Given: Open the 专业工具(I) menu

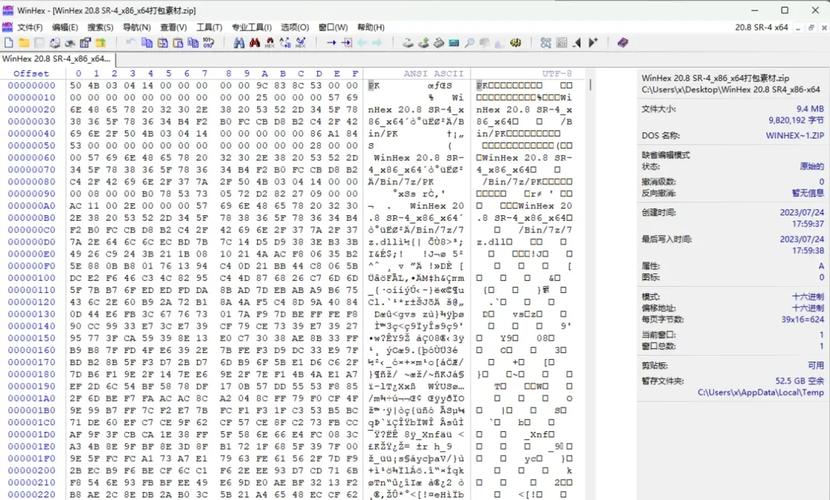Looking at the screenshot, I should (251, 27).
